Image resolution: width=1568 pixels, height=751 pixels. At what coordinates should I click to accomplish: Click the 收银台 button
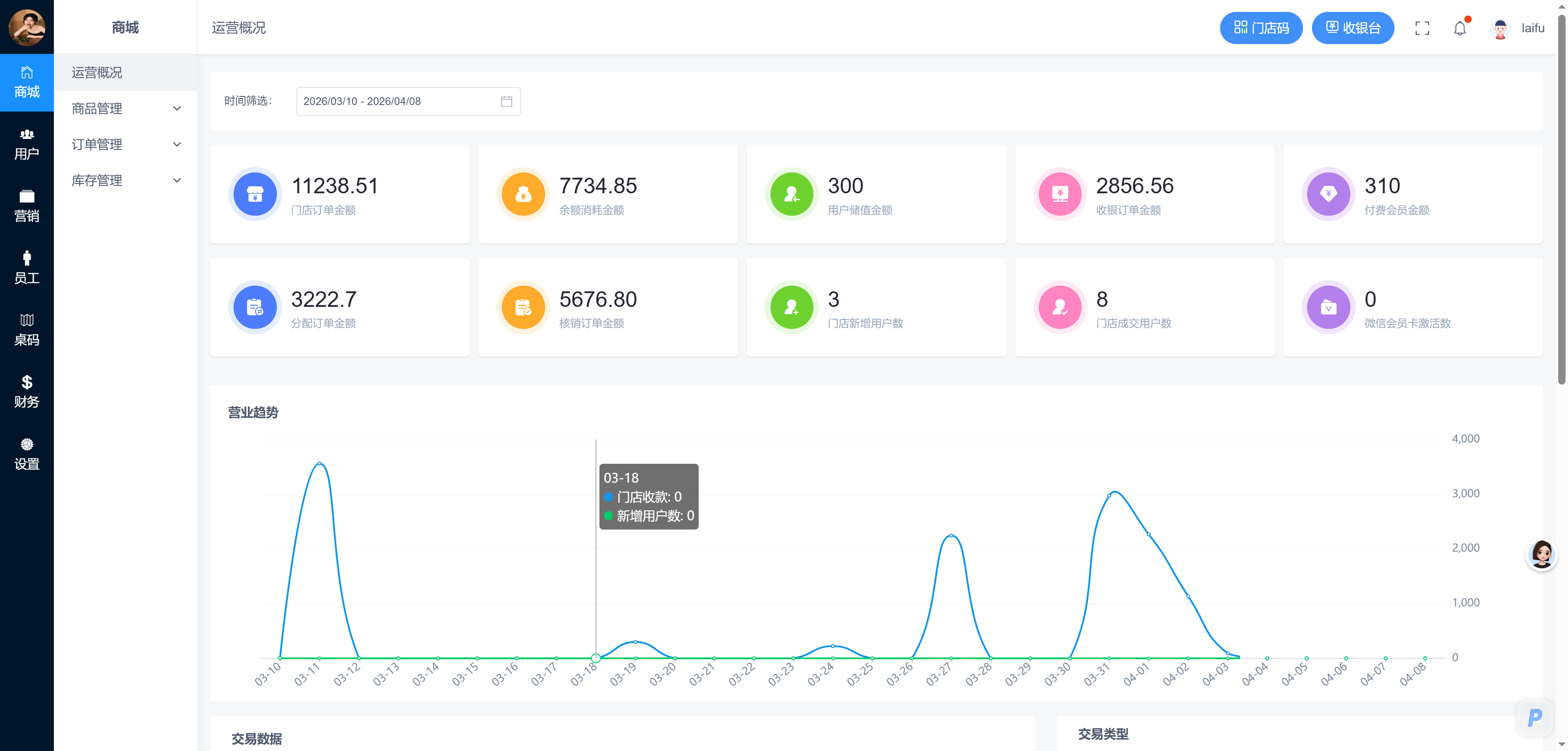[x=1352, y=28]
